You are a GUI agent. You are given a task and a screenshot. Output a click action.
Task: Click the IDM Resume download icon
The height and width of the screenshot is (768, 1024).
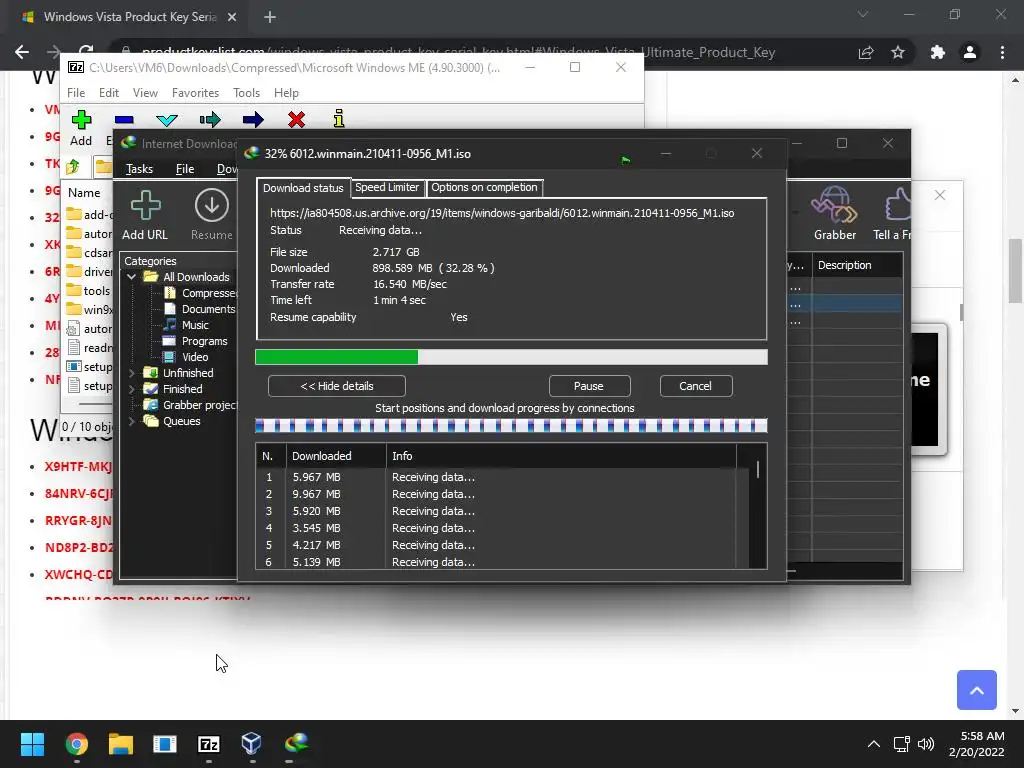pos(212,205)
